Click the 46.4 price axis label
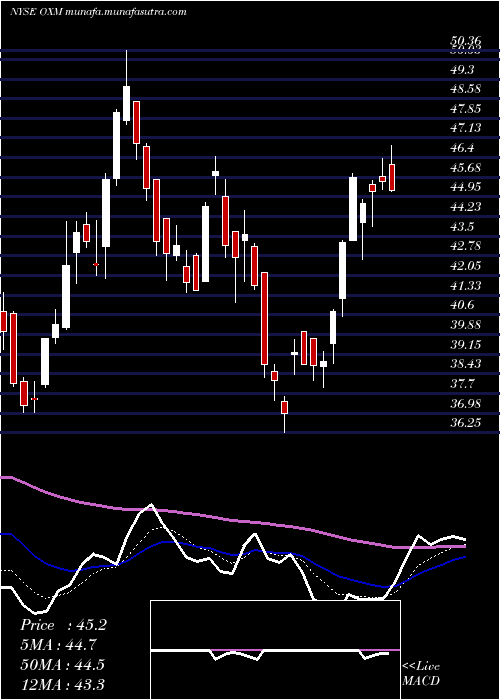 [x=462, y=148]
